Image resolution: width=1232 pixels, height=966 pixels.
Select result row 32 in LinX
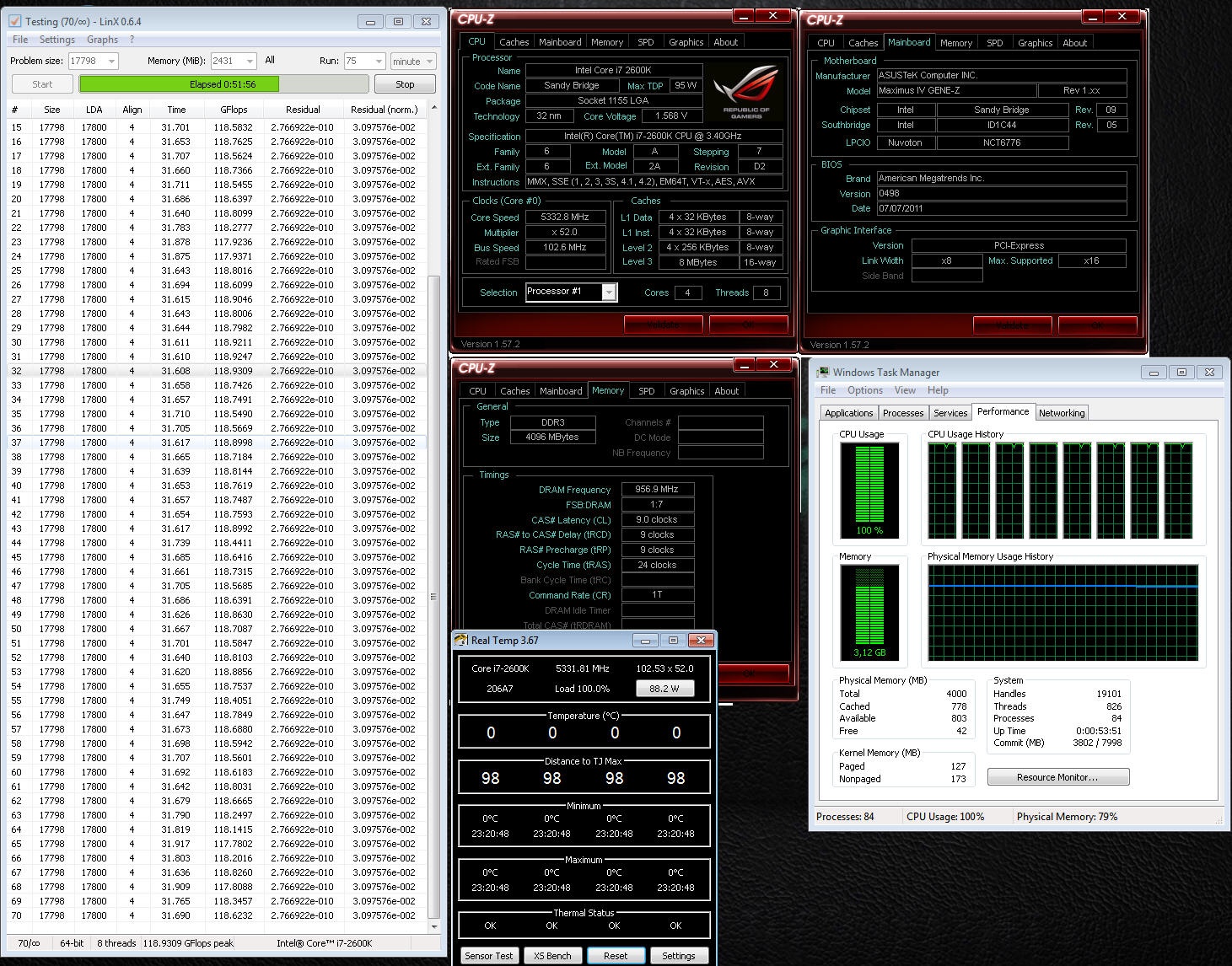(x=217, y=371)
